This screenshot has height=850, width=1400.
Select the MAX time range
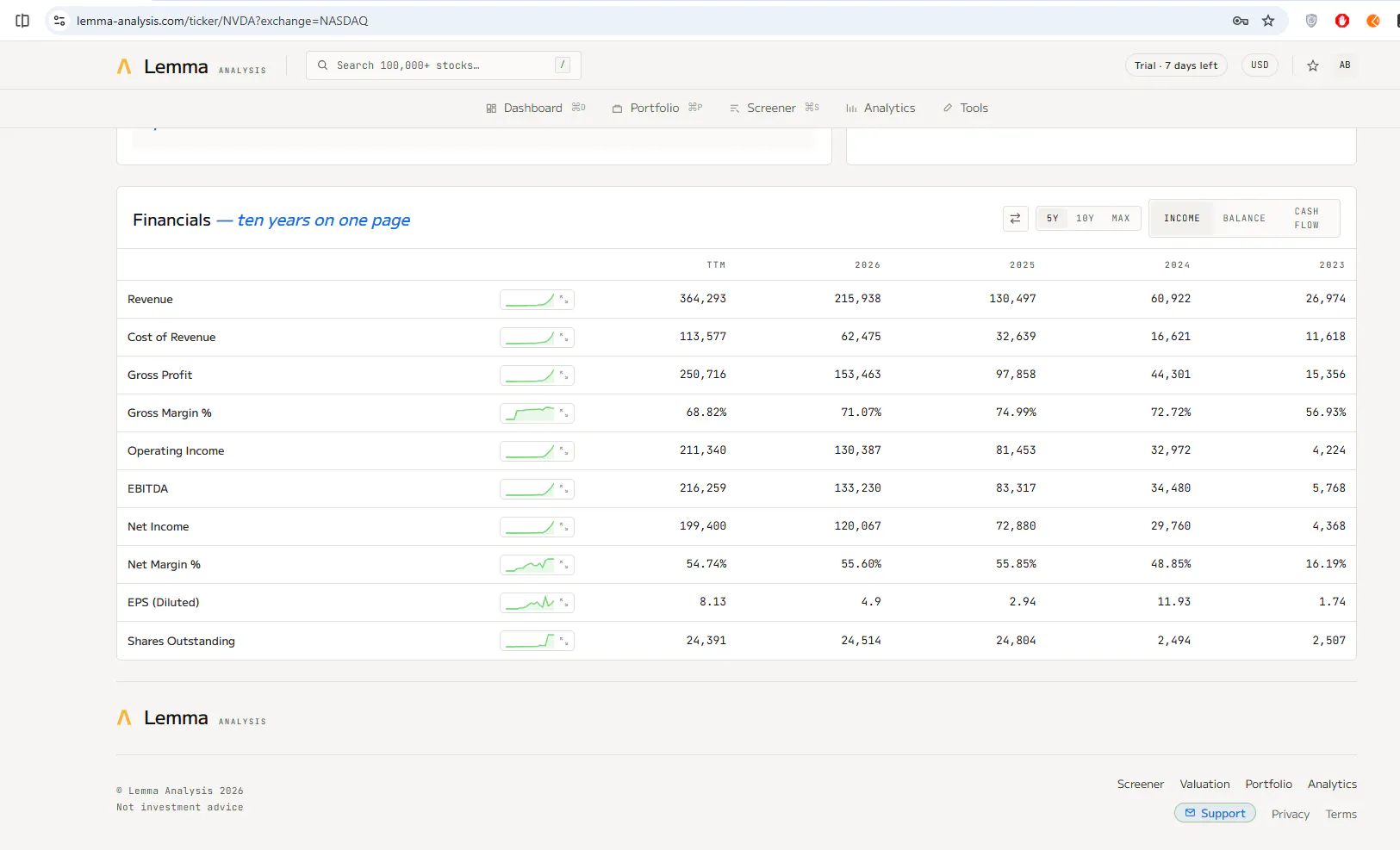click(1120, 219)
